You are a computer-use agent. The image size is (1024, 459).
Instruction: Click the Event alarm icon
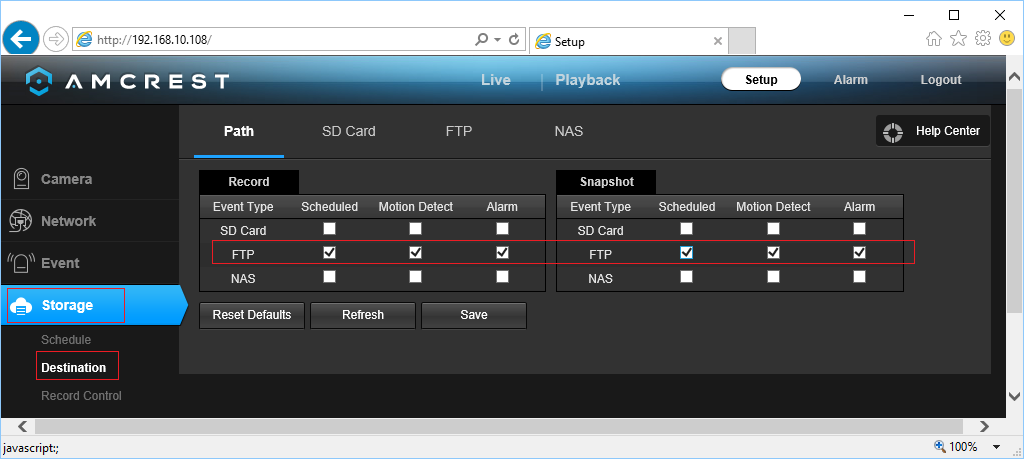[x=20, y=263]
